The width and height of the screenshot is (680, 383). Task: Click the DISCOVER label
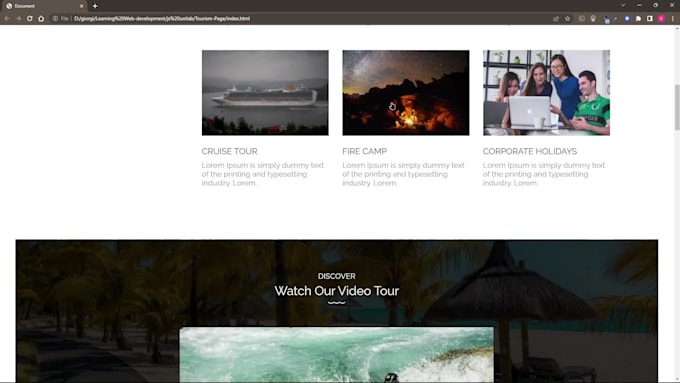coord(337,276)
